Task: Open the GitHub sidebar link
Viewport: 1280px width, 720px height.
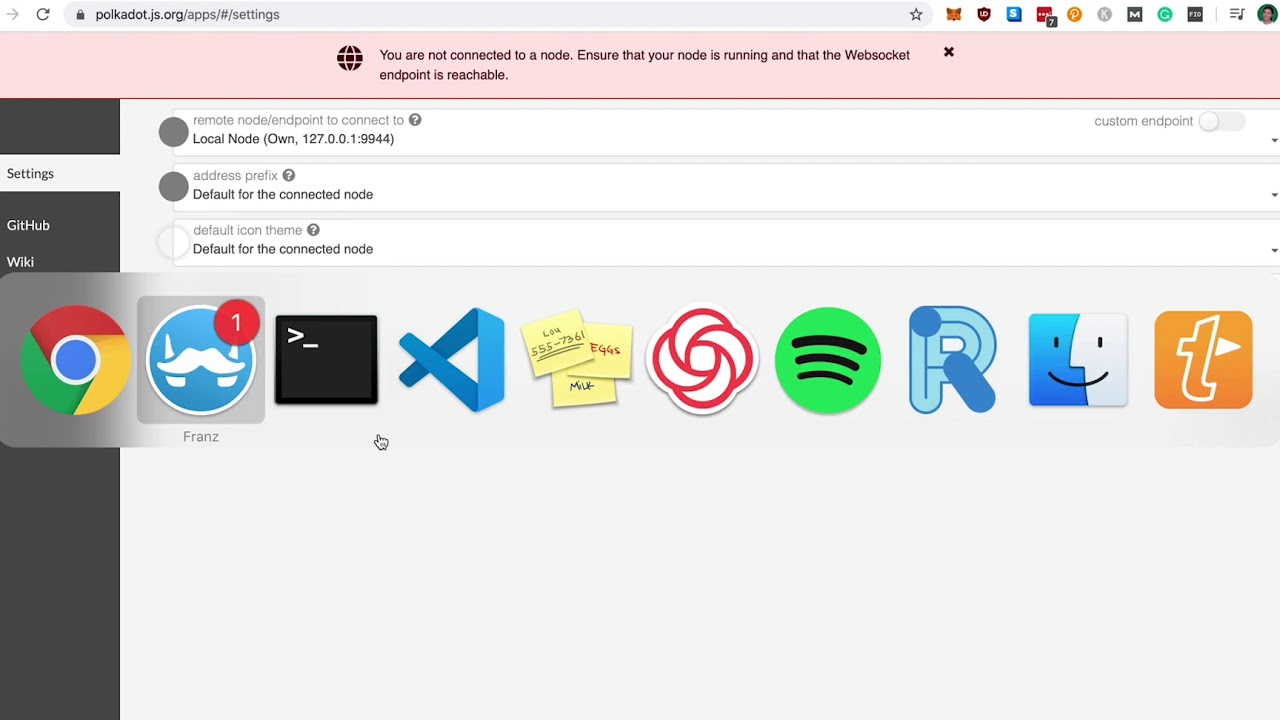Action: pos(28,225)
